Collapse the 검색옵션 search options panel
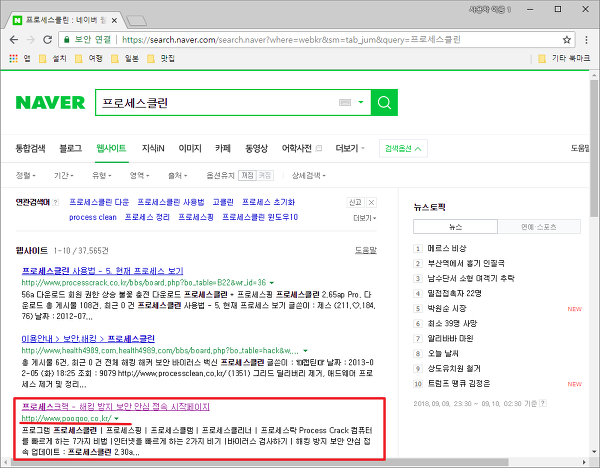 (x=403, y=148)
